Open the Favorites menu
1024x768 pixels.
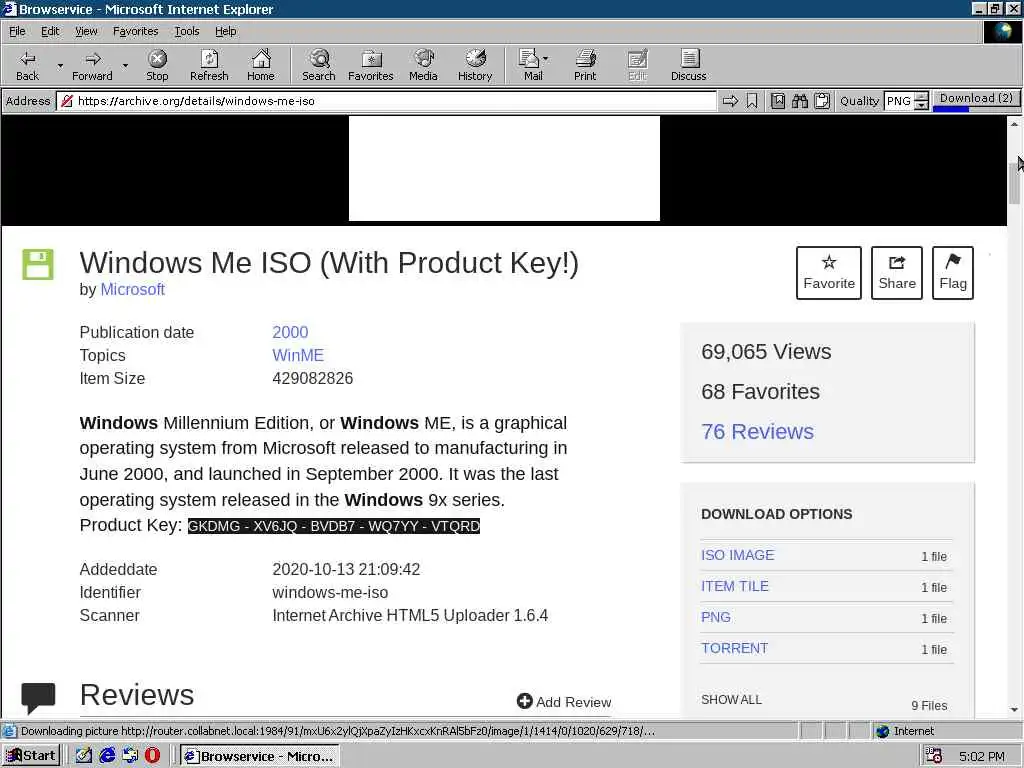[135, 31]
